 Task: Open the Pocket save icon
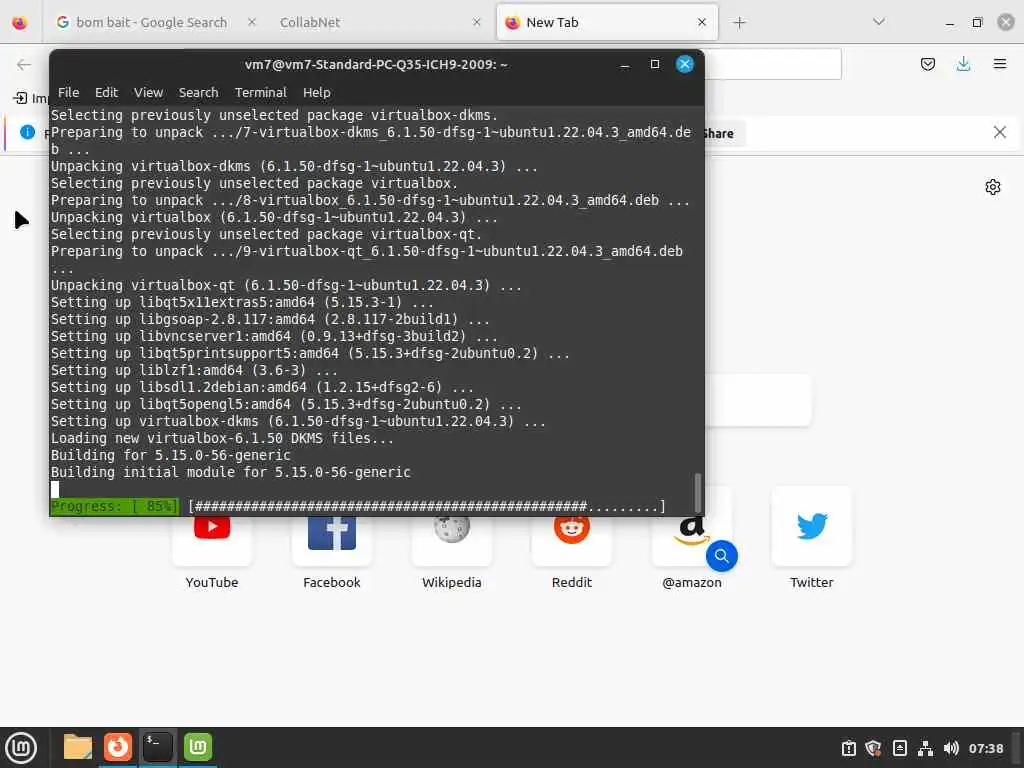(928, 64)
